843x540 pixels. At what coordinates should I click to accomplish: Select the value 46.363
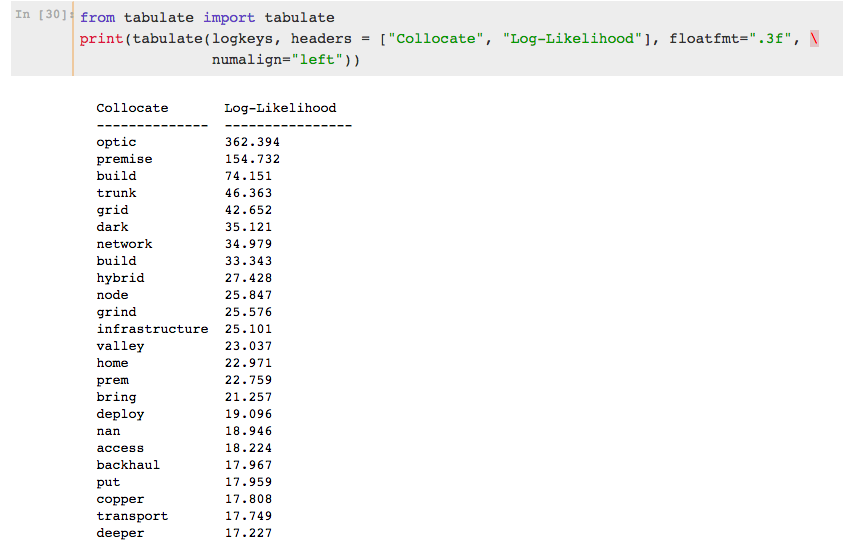coord(248,193)
